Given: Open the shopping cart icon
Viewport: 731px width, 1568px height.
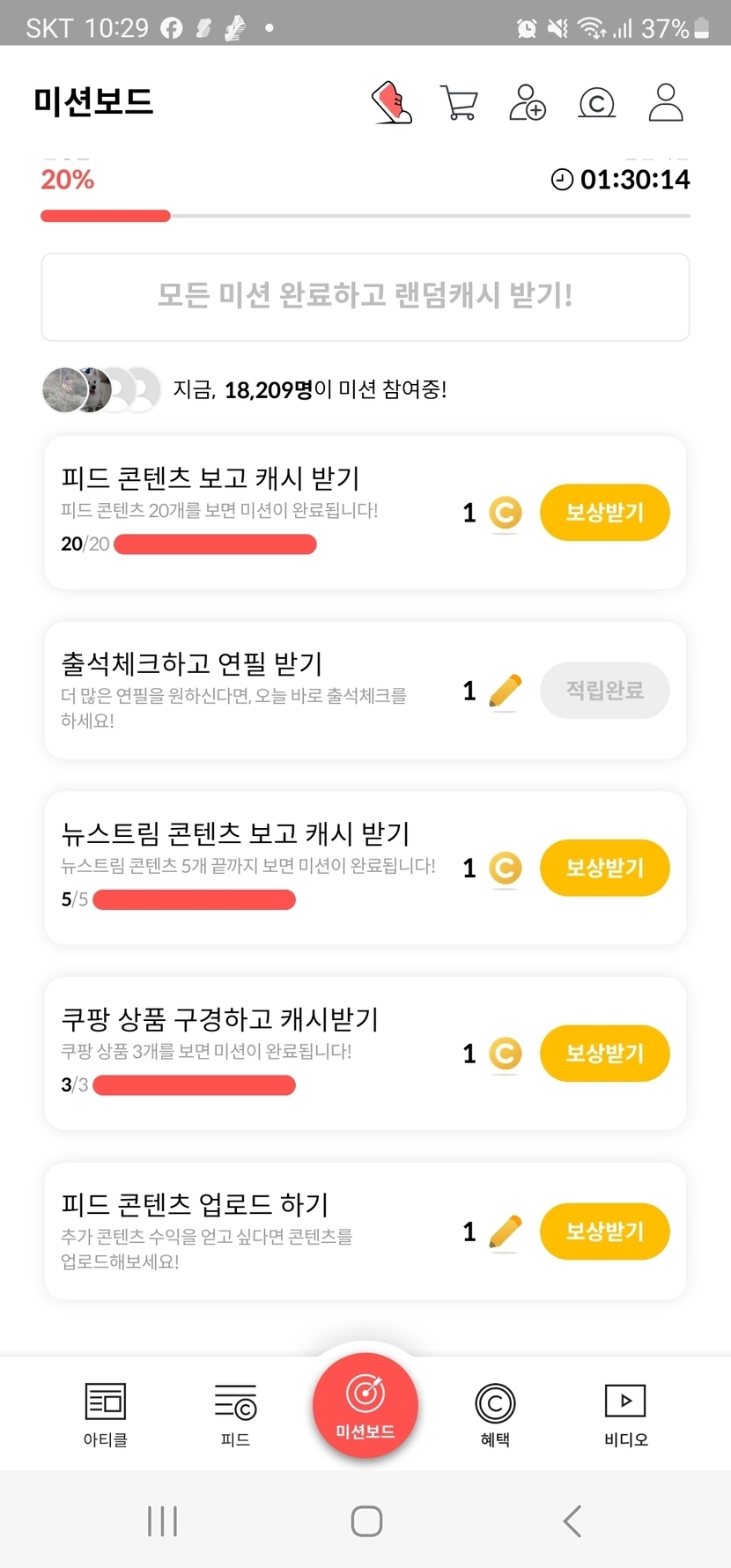Looking at the screenshot, I should pyautogui.click(x=459, y=103).
